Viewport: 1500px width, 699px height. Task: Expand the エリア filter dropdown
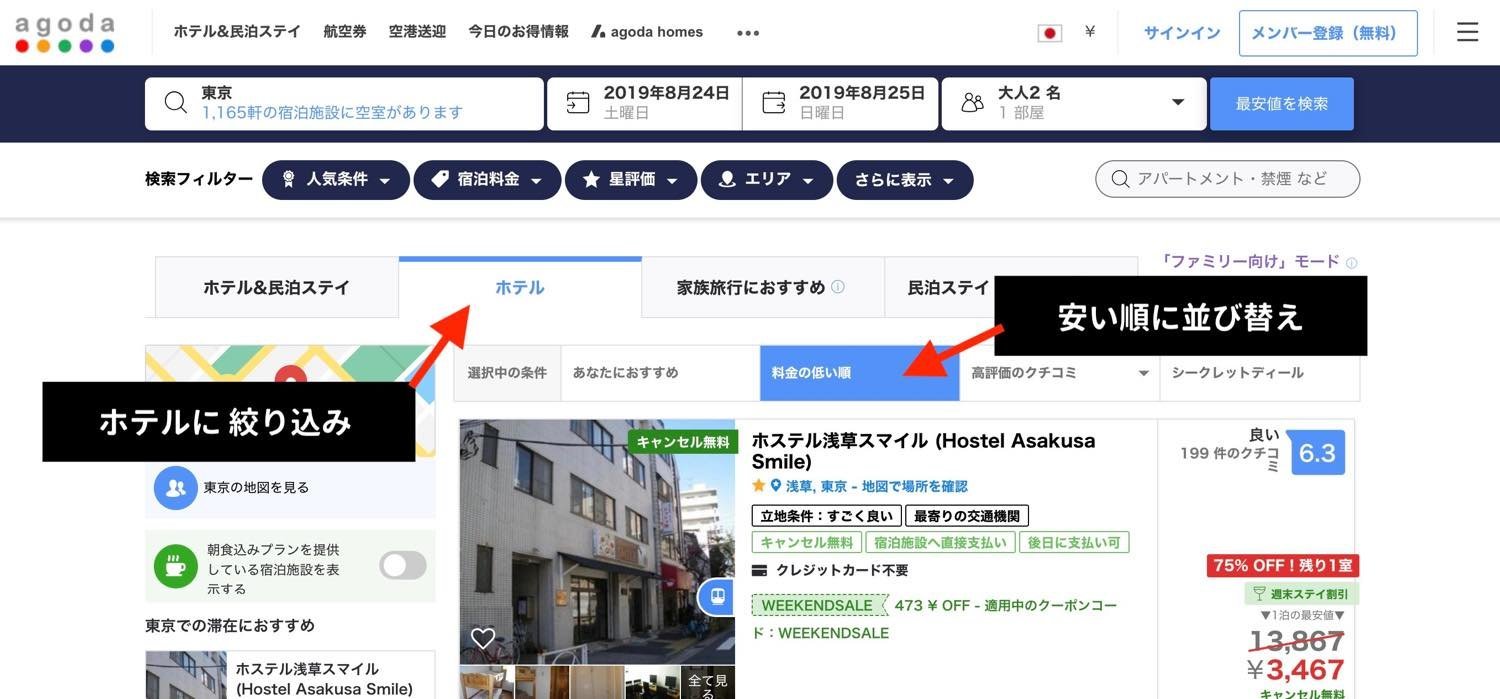tap(767, 180)
